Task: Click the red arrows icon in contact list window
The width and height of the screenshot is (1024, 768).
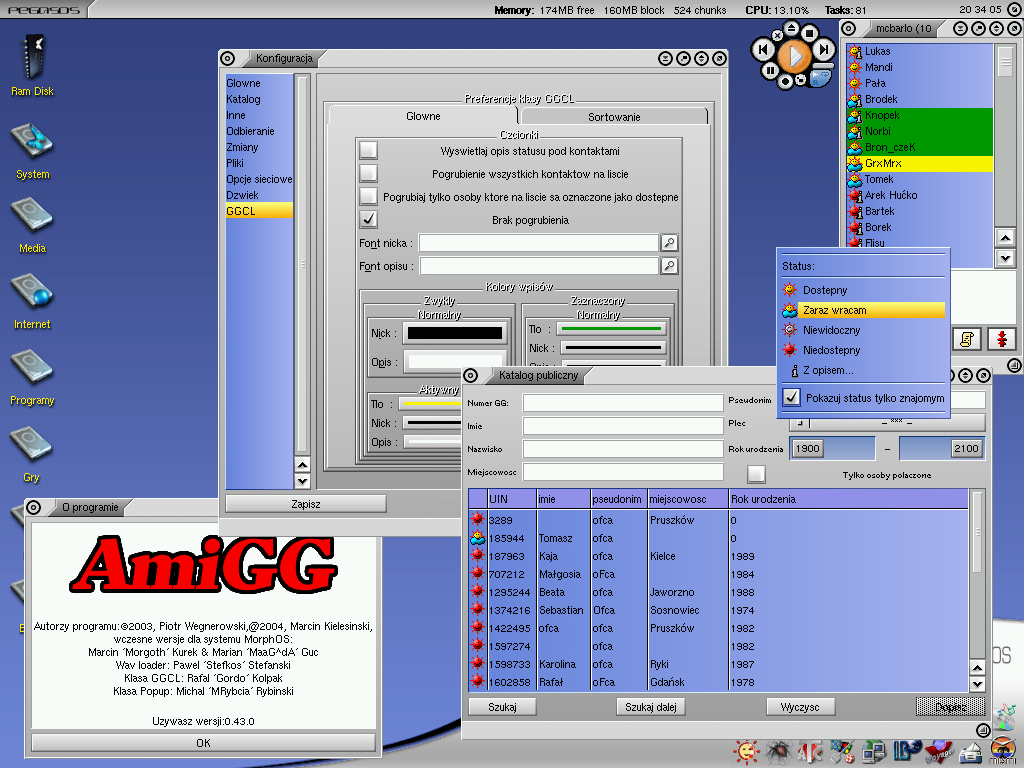Action: (x=1002, y=339)
